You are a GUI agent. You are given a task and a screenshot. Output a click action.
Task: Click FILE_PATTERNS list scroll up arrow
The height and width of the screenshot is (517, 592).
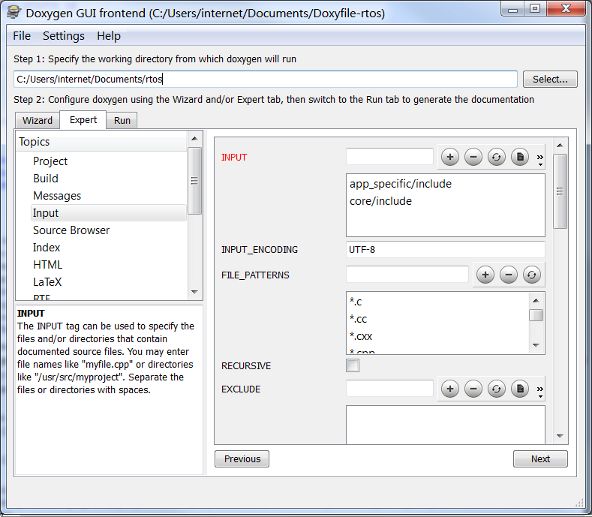point(536,301)
